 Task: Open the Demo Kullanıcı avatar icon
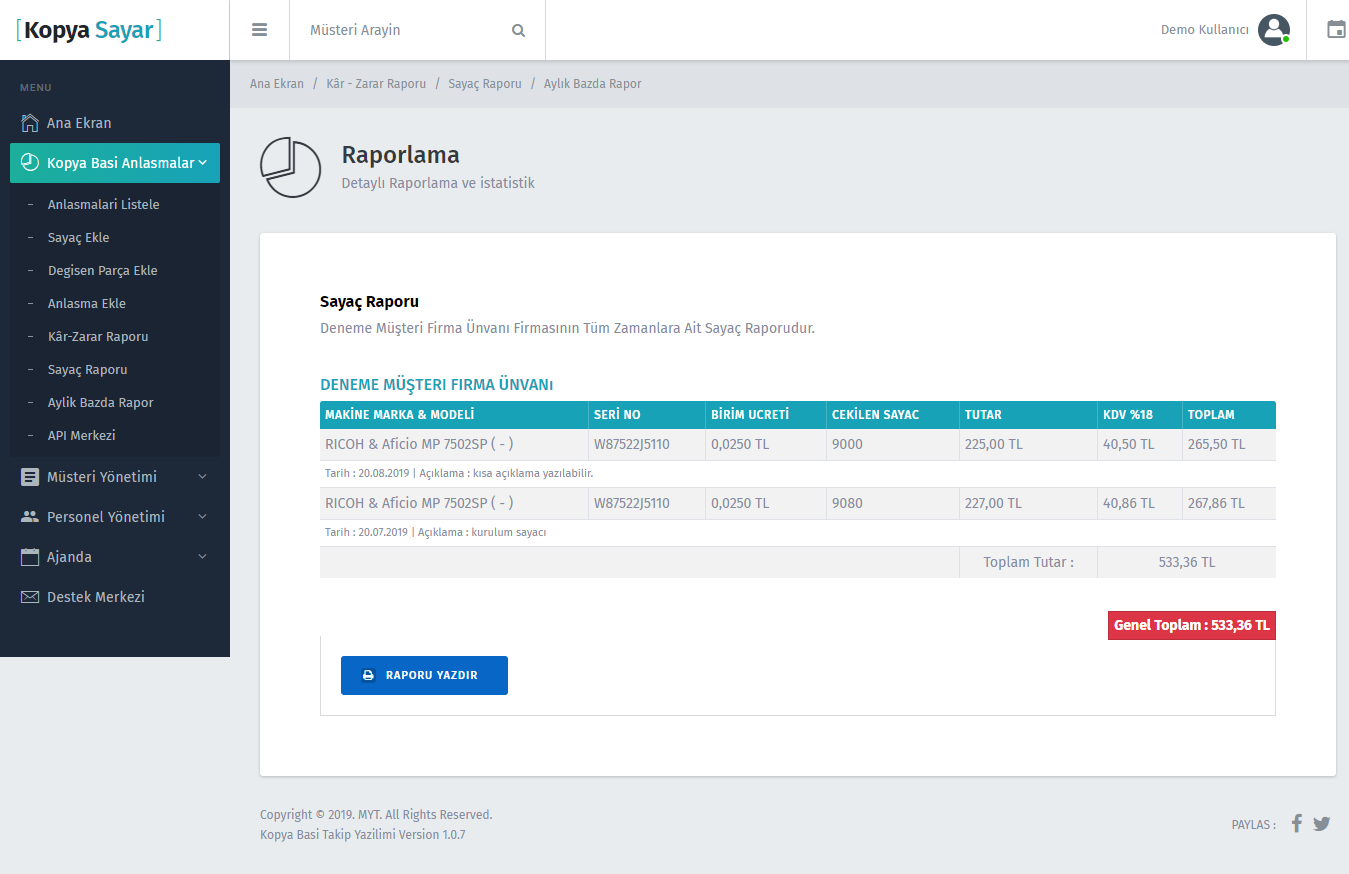click(1273, 30)
